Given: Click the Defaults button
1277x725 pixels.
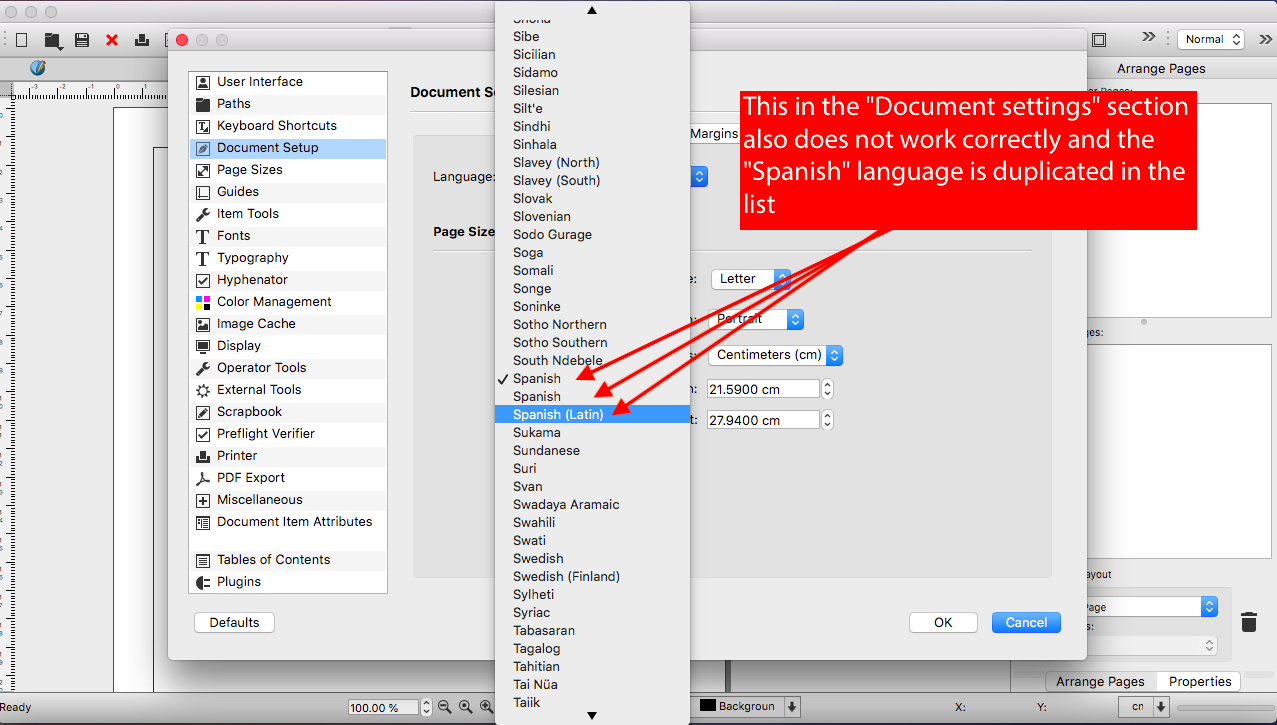Looking at the screenshot, I should point(234,622).
